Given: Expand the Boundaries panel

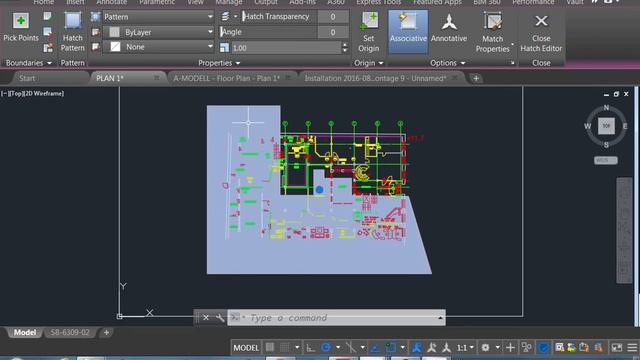Looking at the screenshot, I should 29,63.
